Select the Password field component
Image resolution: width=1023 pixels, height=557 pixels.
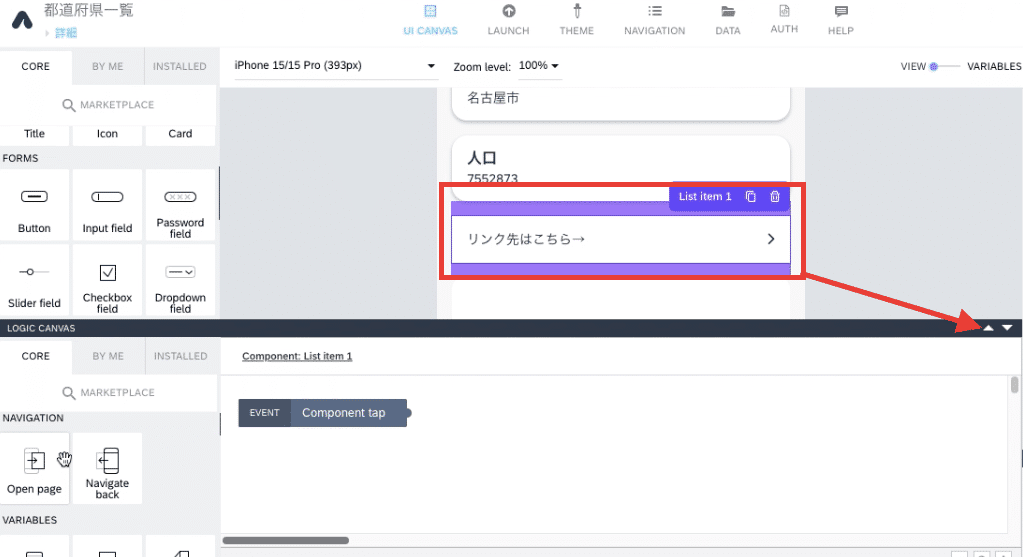click(180, 205)
